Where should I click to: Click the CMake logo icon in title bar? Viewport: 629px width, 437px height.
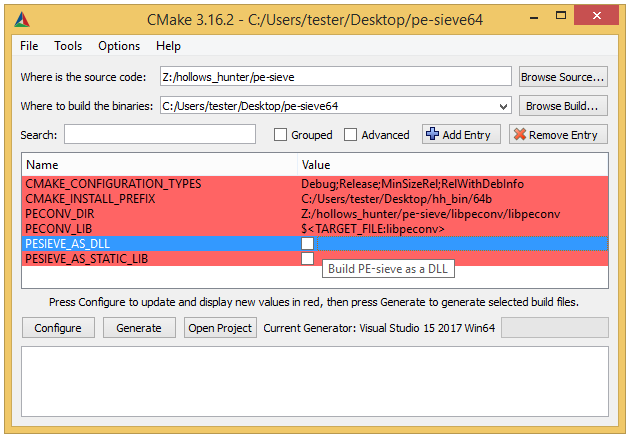click(22, 19)
